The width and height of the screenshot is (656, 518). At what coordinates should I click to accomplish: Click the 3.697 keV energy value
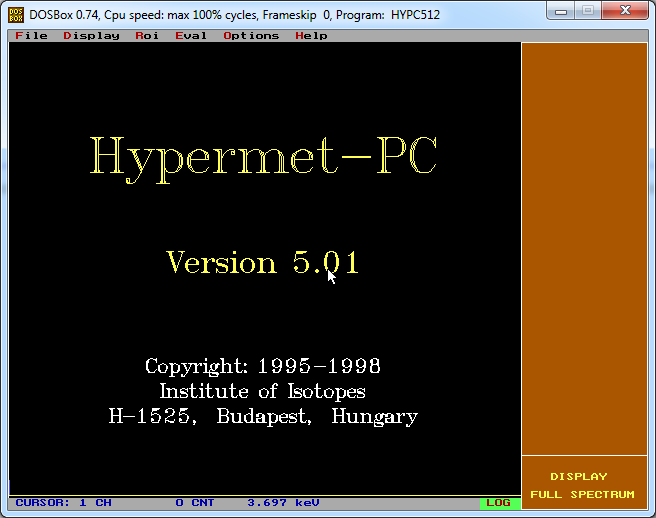click(x=283, y=503)
